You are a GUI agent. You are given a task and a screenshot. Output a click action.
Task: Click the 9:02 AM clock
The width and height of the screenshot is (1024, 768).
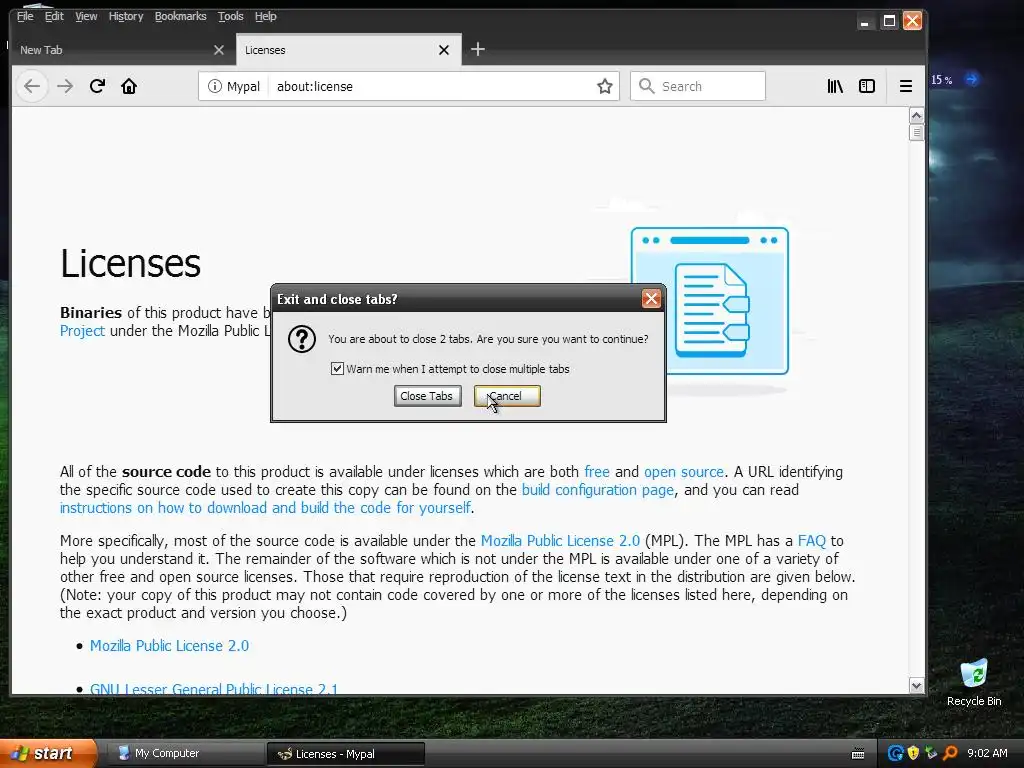tap(987, 753)
